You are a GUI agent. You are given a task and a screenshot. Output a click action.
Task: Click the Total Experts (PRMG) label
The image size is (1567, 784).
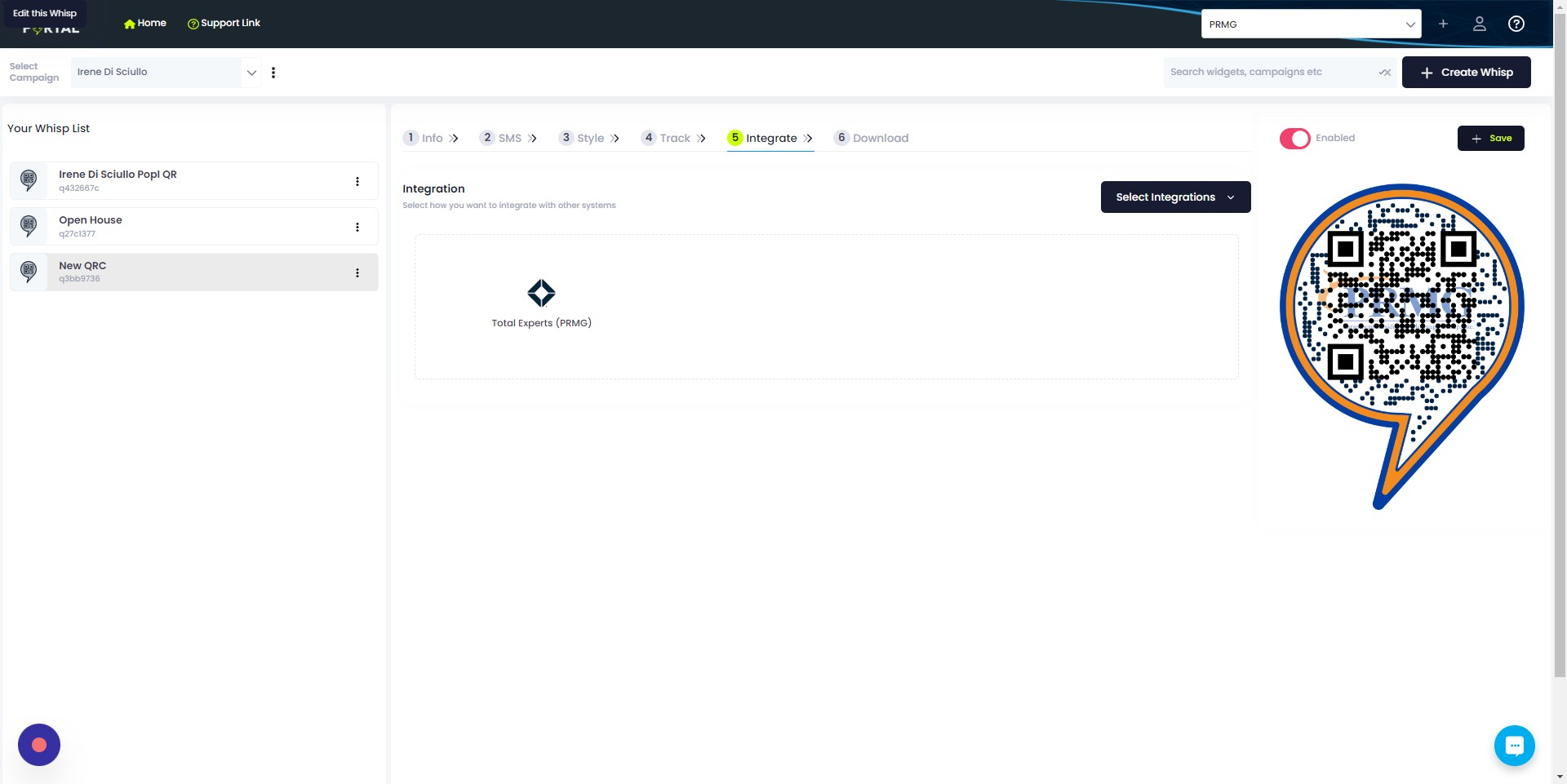pyautogui.click(x=541, y=323)
